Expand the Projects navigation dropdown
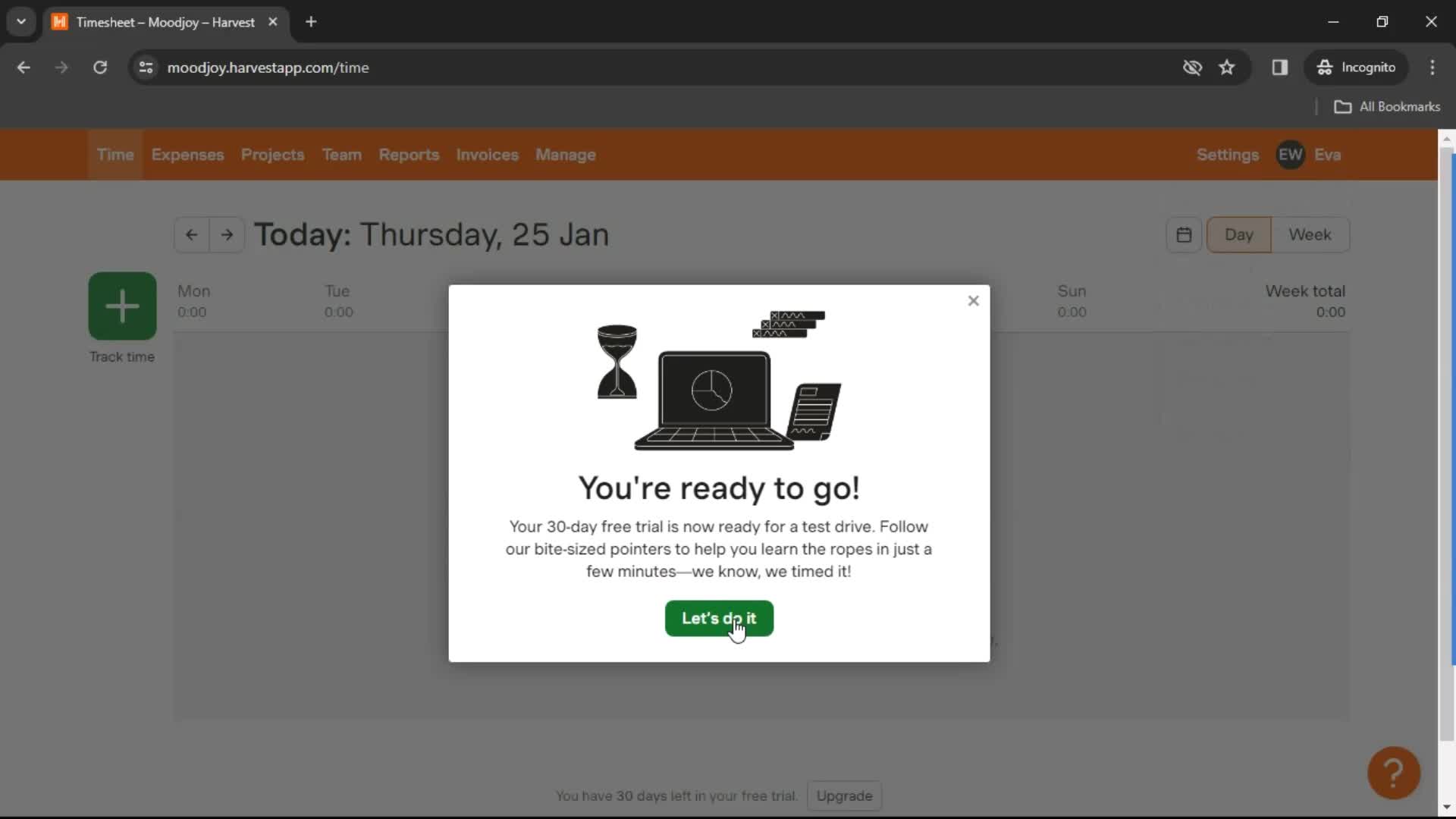Image resolution: width=1456 pixels, height=819 pixels. [273, 154]
